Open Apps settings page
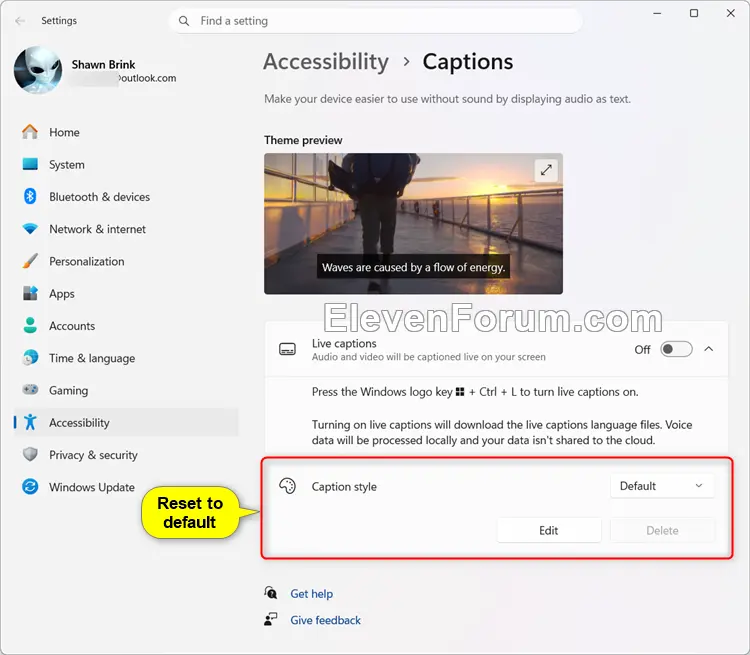The width and height of the screenshot is (750, 655). [126, 293]
